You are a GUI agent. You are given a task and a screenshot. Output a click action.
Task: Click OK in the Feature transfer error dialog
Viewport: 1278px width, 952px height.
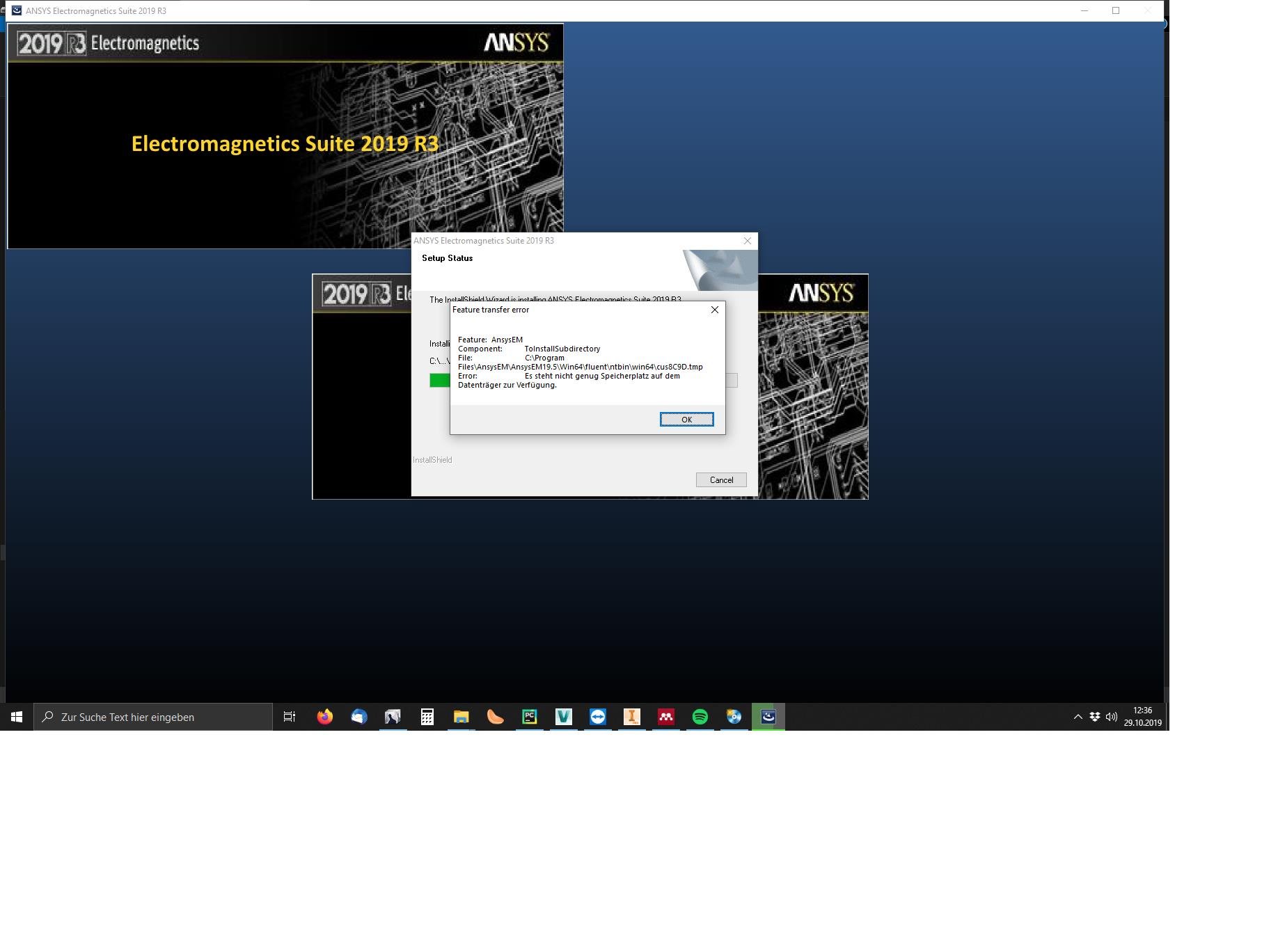click(x=686, y=419)
